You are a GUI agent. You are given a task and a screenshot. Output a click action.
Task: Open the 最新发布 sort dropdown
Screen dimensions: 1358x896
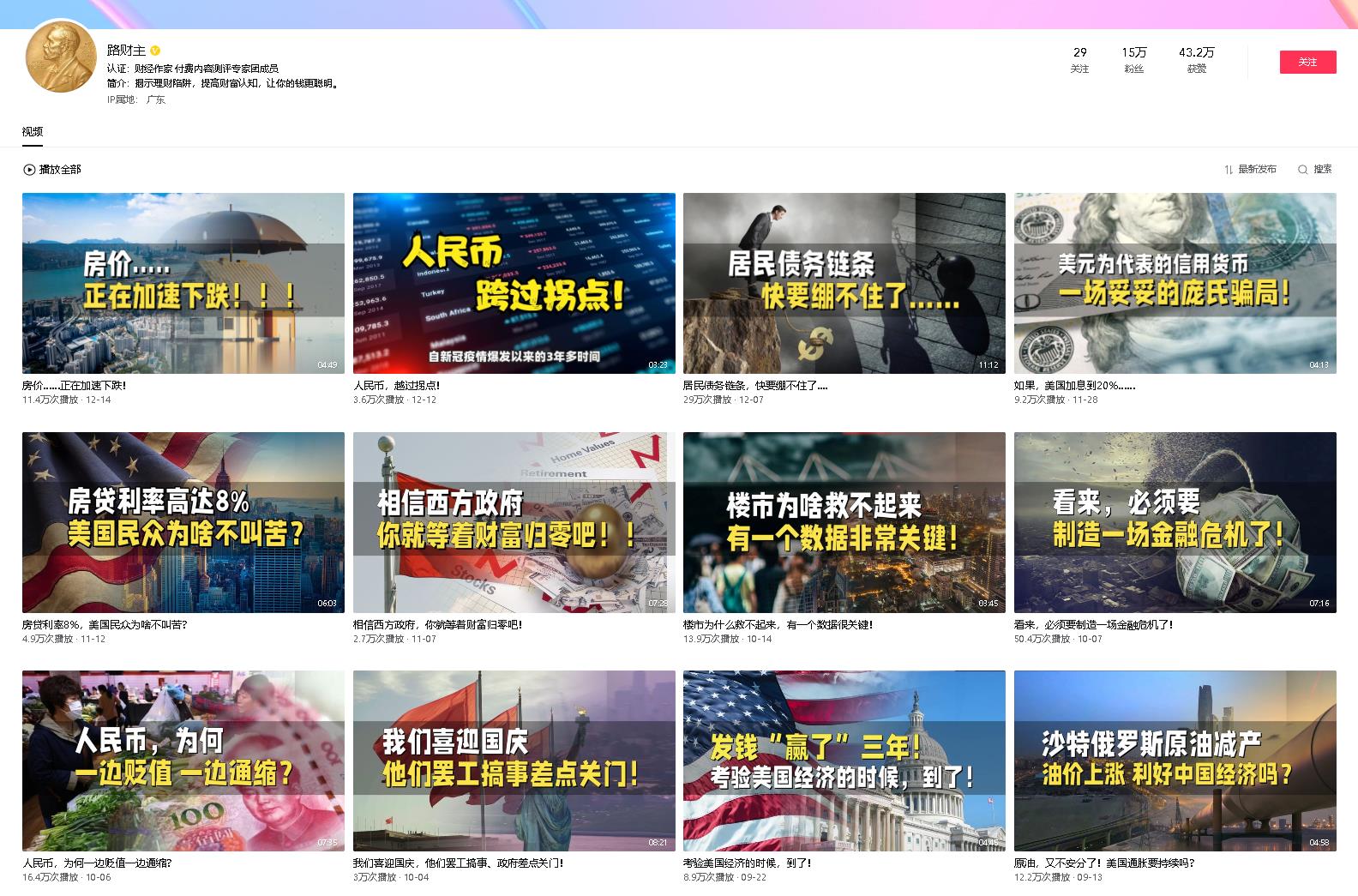pos(1257,170)
